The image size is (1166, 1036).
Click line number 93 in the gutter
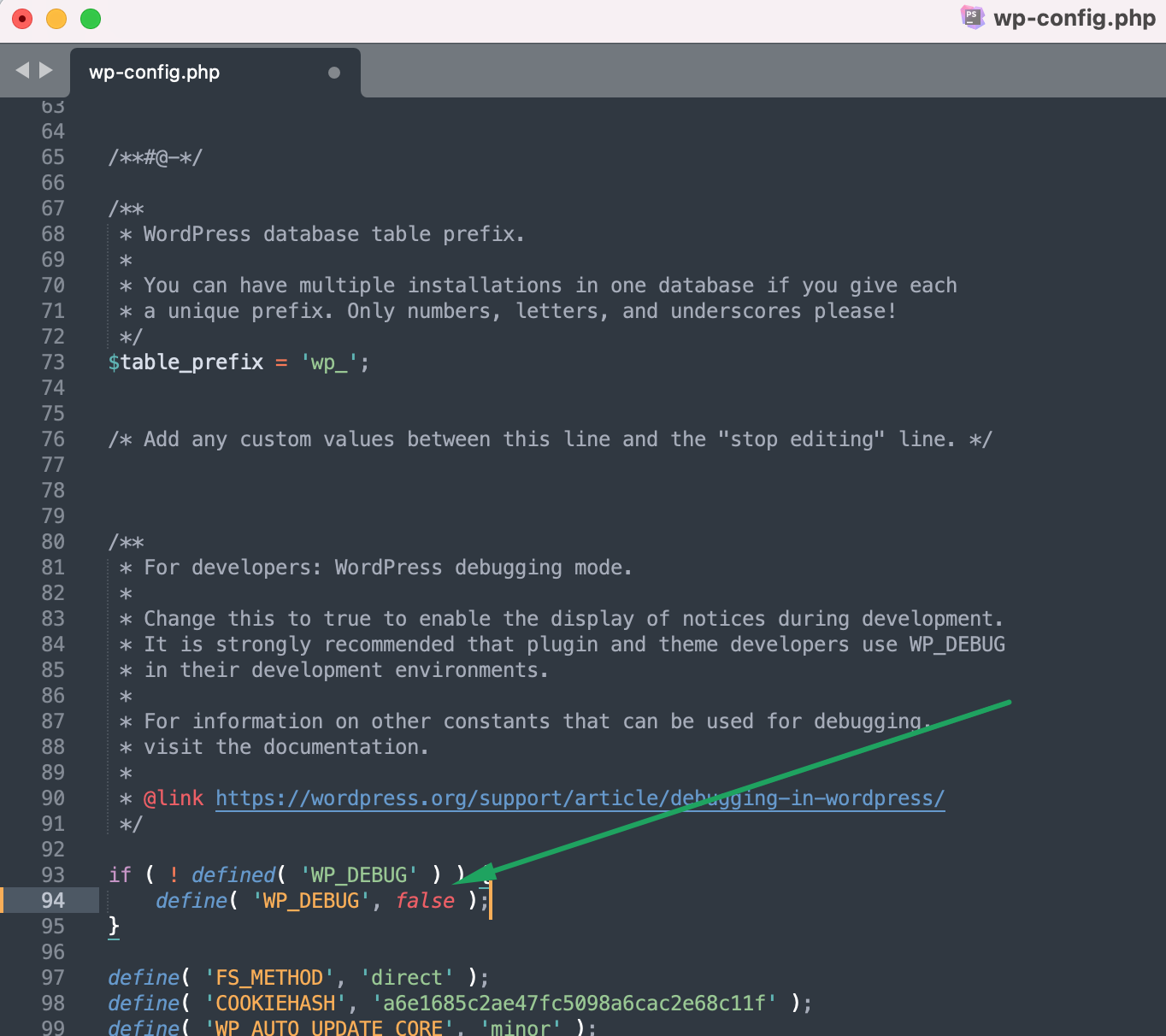(x=53, y=875)
